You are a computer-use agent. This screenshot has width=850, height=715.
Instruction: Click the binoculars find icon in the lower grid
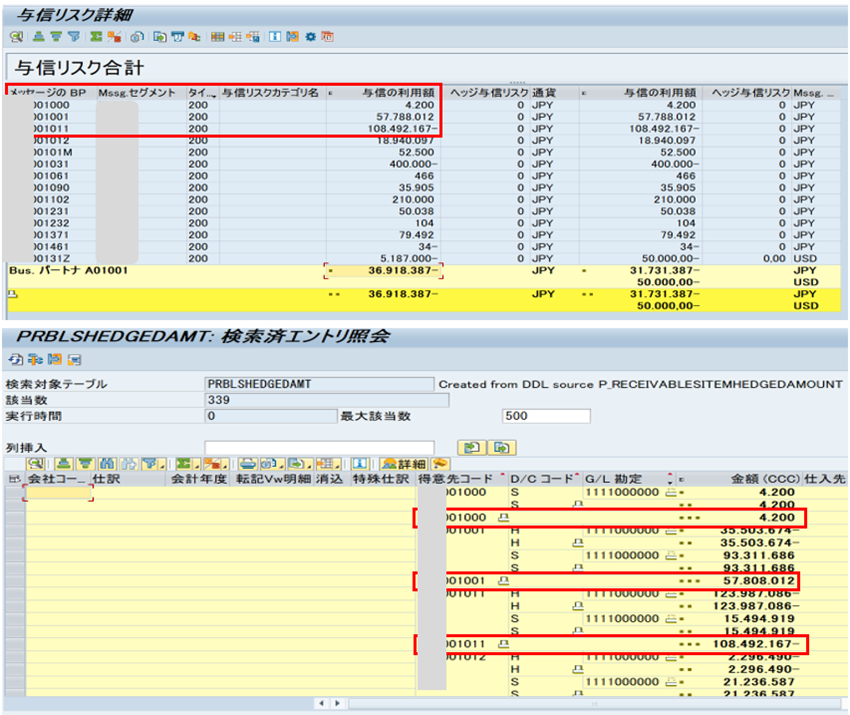click(107, 464)
